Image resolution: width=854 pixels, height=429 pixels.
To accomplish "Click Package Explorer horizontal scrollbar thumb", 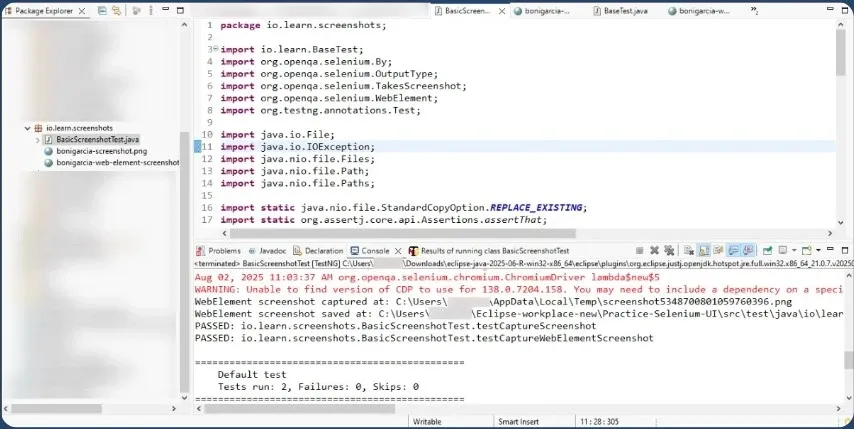I will click(x=56, y=408).
